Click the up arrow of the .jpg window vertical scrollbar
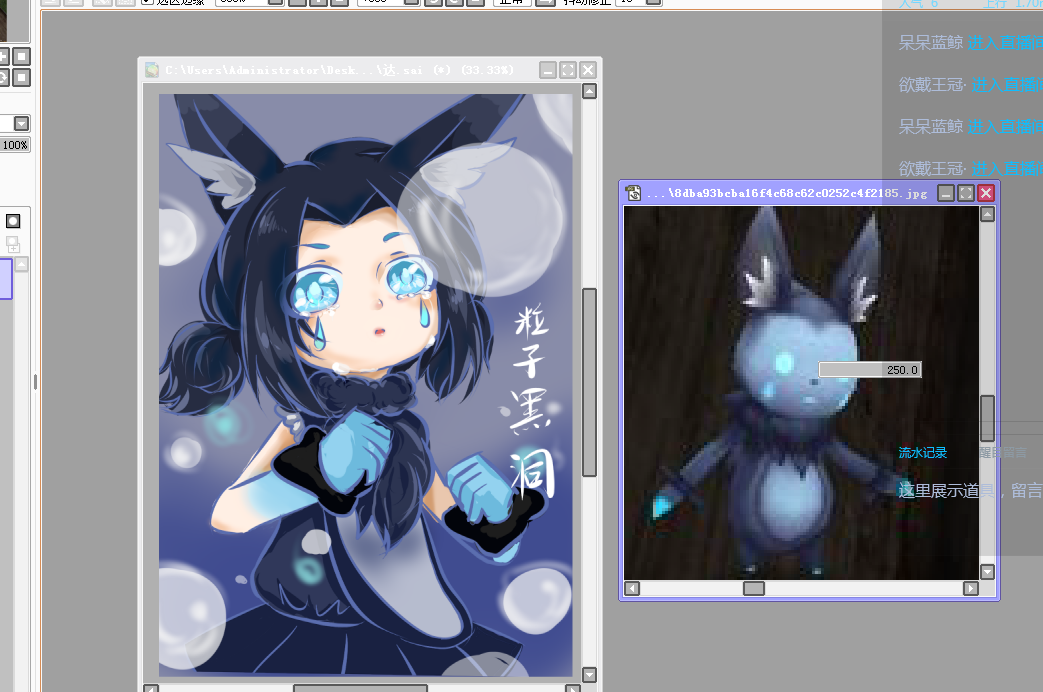The height and width of the screenshot is (692, 1043). tap(988, 214)
